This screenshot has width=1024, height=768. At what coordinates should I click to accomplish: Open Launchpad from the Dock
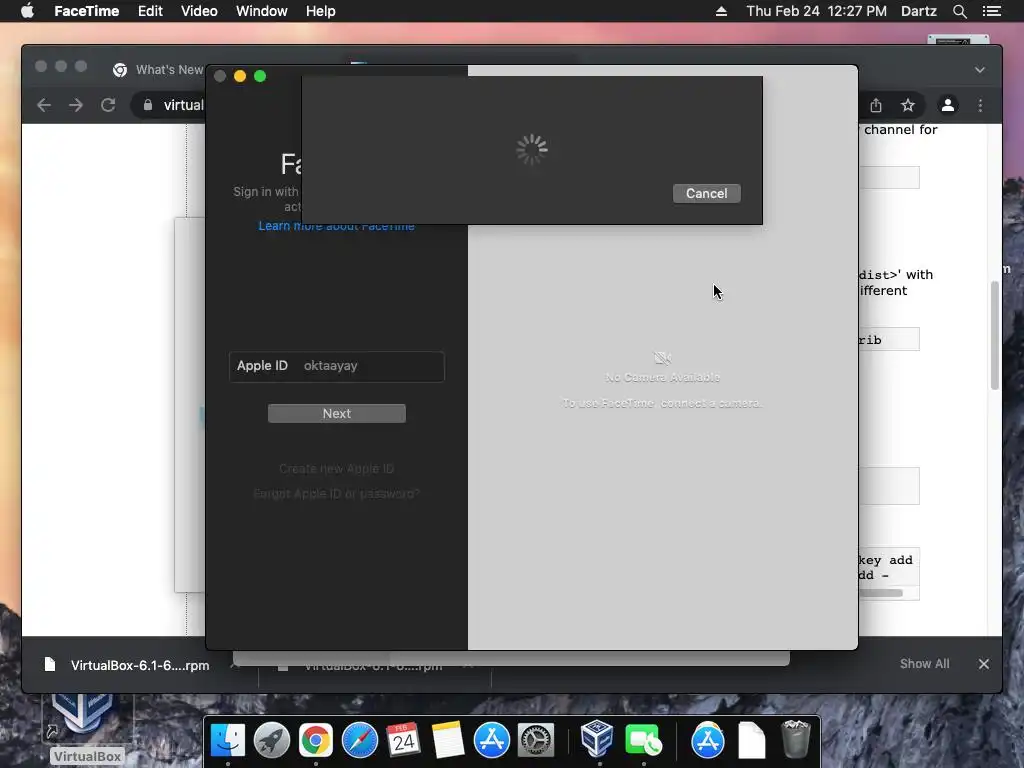pyautogui.click(x=272, y=741)
